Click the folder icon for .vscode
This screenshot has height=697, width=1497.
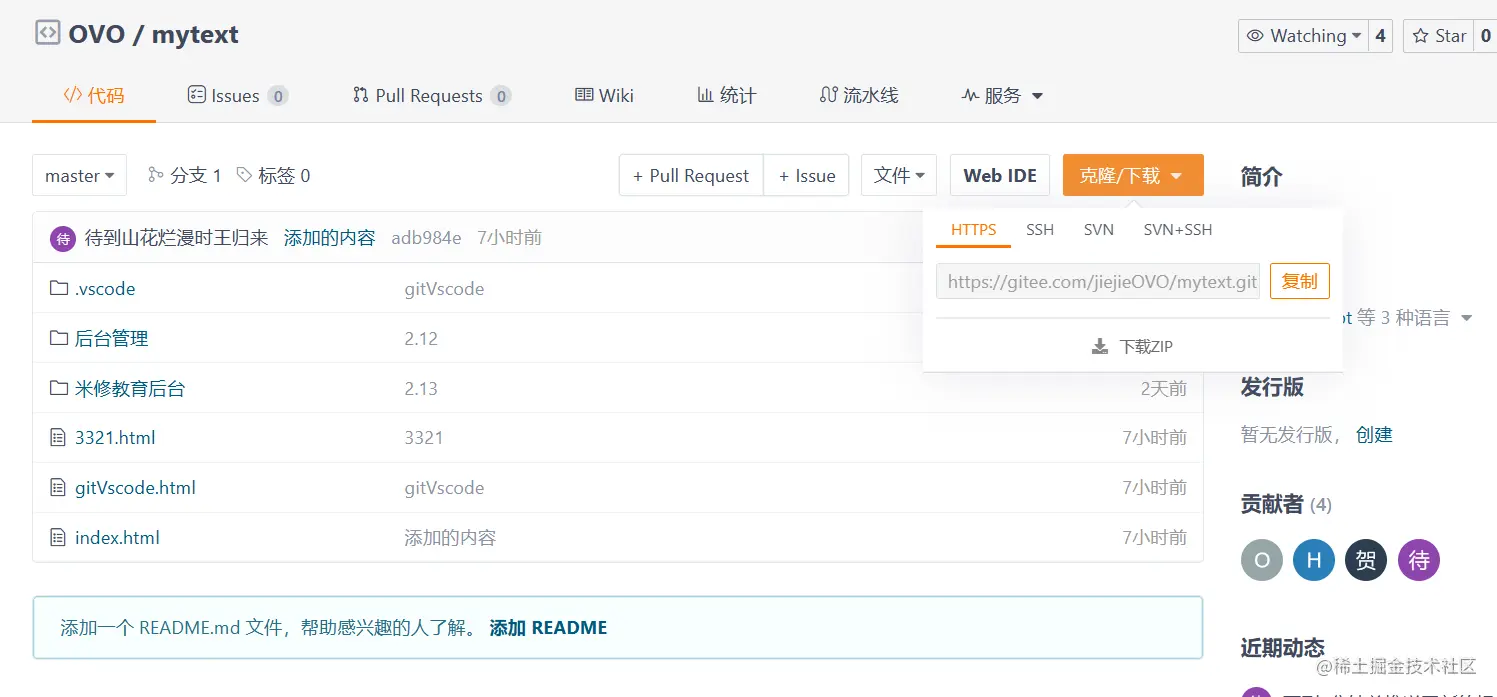pos(58,289)
